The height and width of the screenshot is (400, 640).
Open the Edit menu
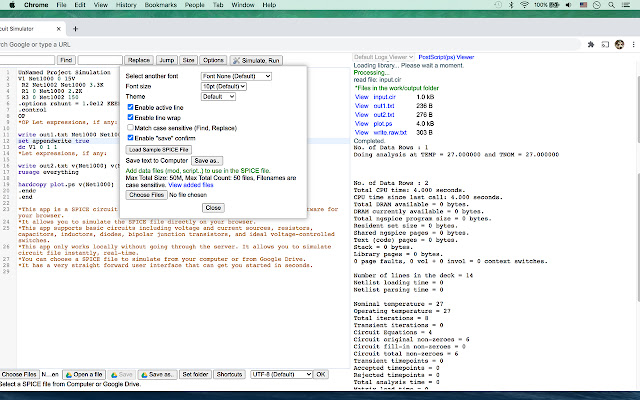(x=80, y=5)
